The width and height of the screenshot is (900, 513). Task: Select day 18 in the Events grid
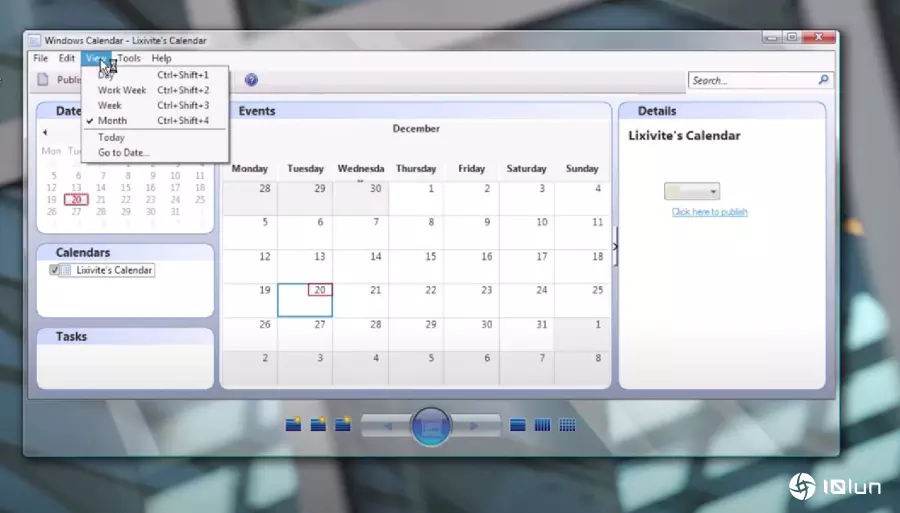[x=583, y=266]
